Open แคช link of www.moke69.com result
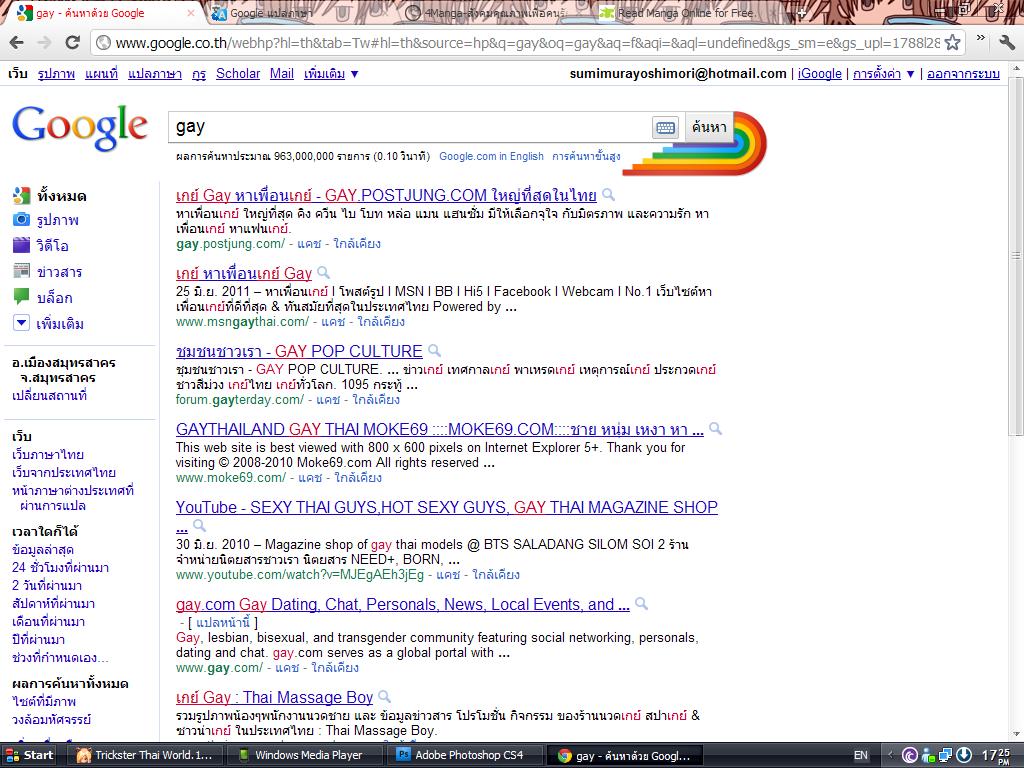The width and height of the screenshot is (1024, 768). click(310, 478)
